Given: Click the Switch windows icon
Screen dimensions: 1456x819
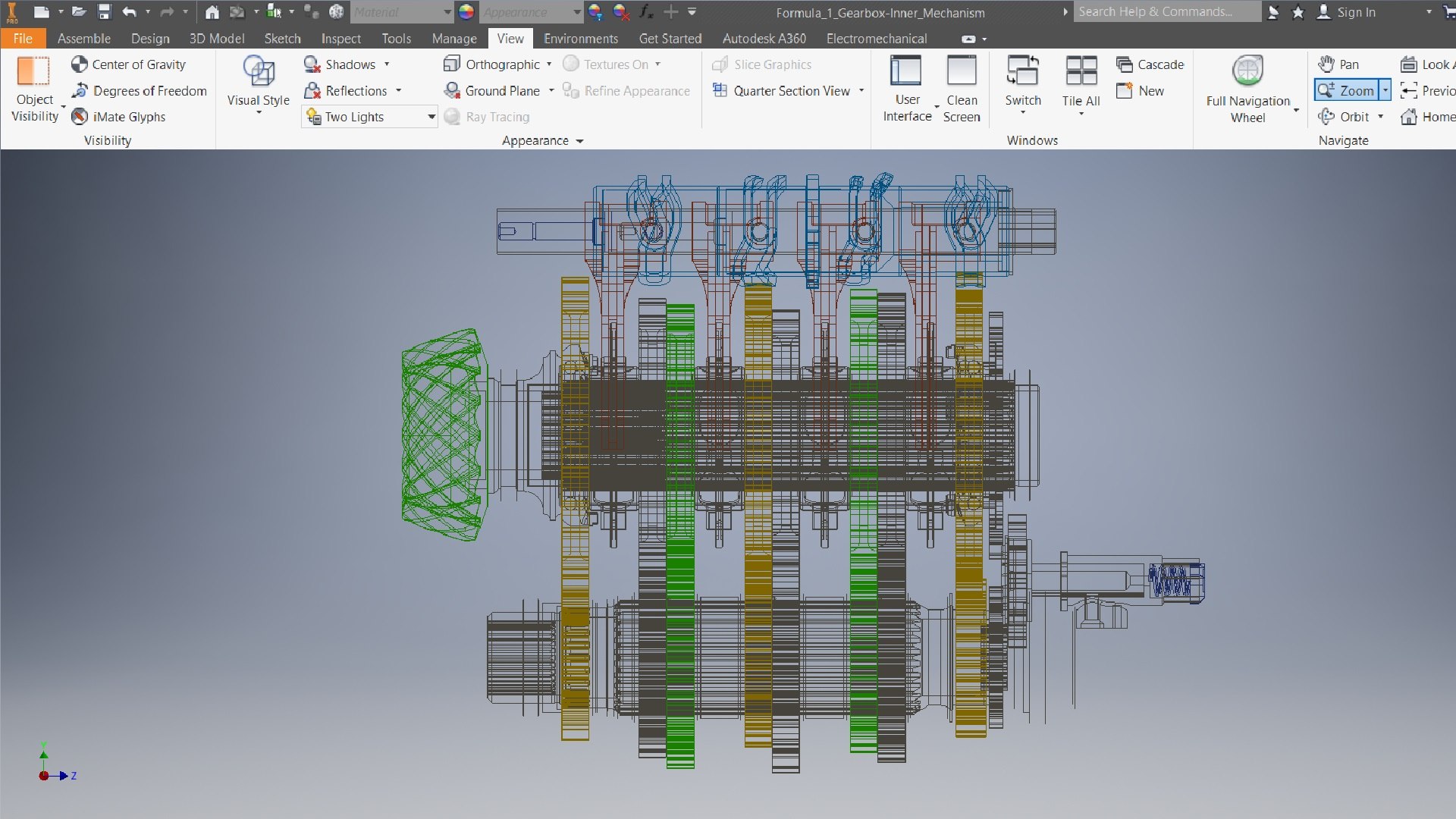Looking at the screenshot, I should click(x=1023, y=72).
